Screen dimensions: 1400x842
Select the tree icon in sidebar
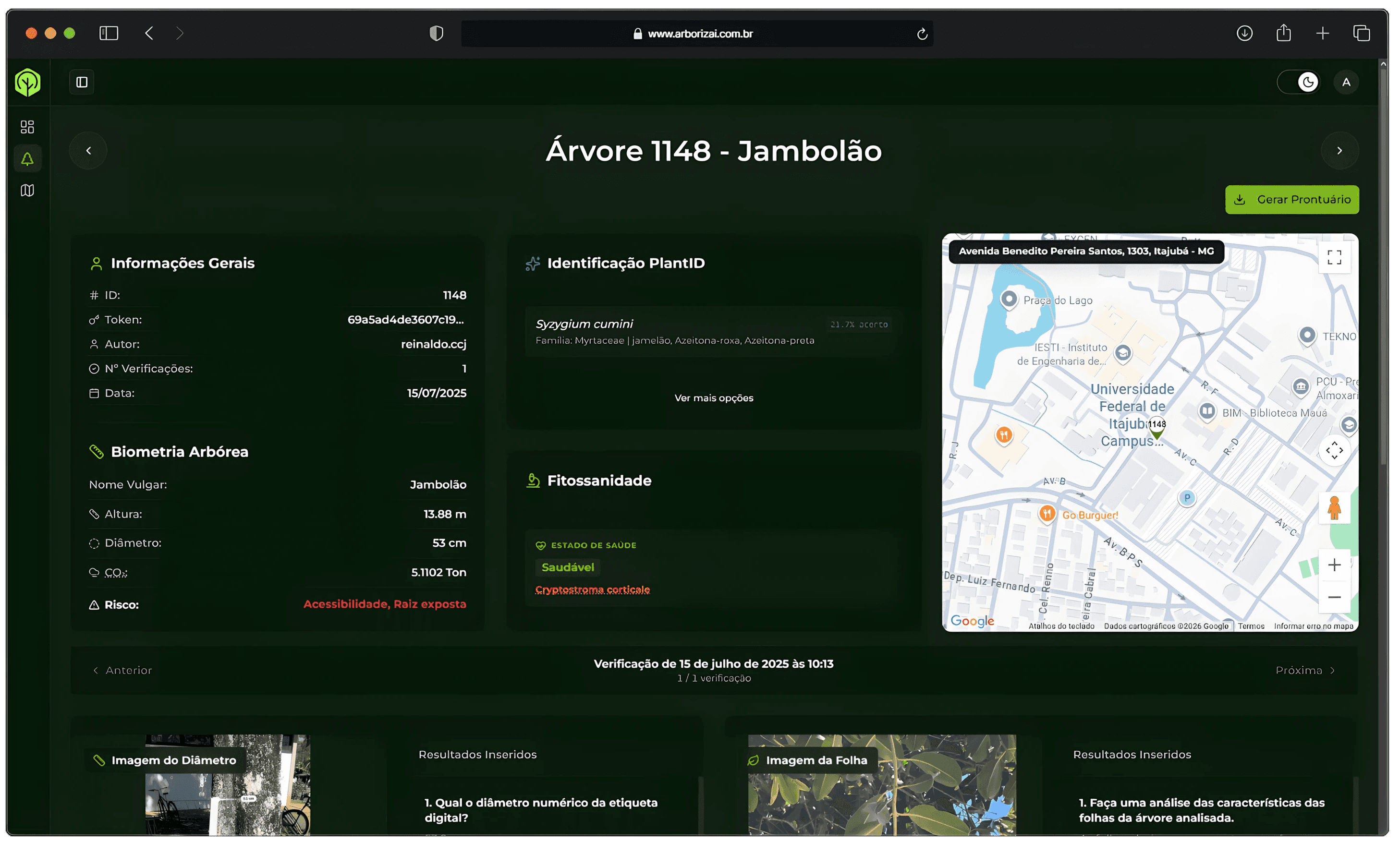pos(27,159)
